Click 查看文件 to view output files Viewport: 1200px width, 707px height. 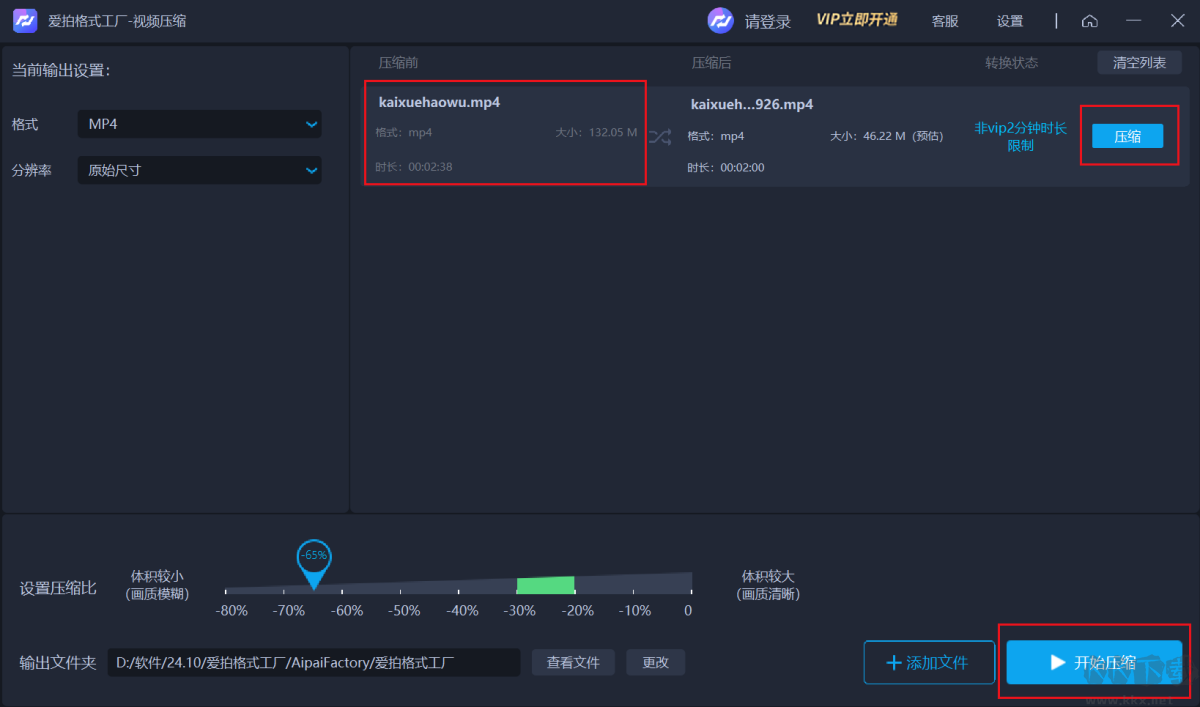click(573, 662)
